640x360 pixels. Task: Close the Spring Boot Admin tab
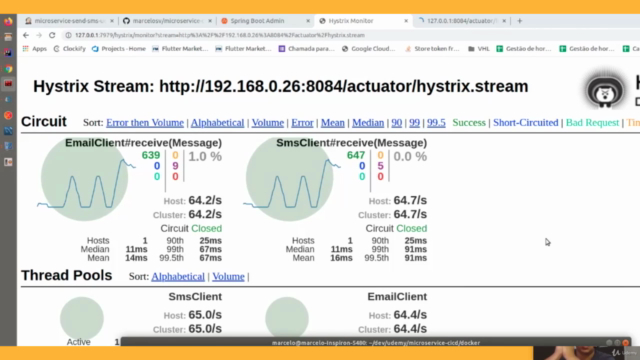(308, 21)
